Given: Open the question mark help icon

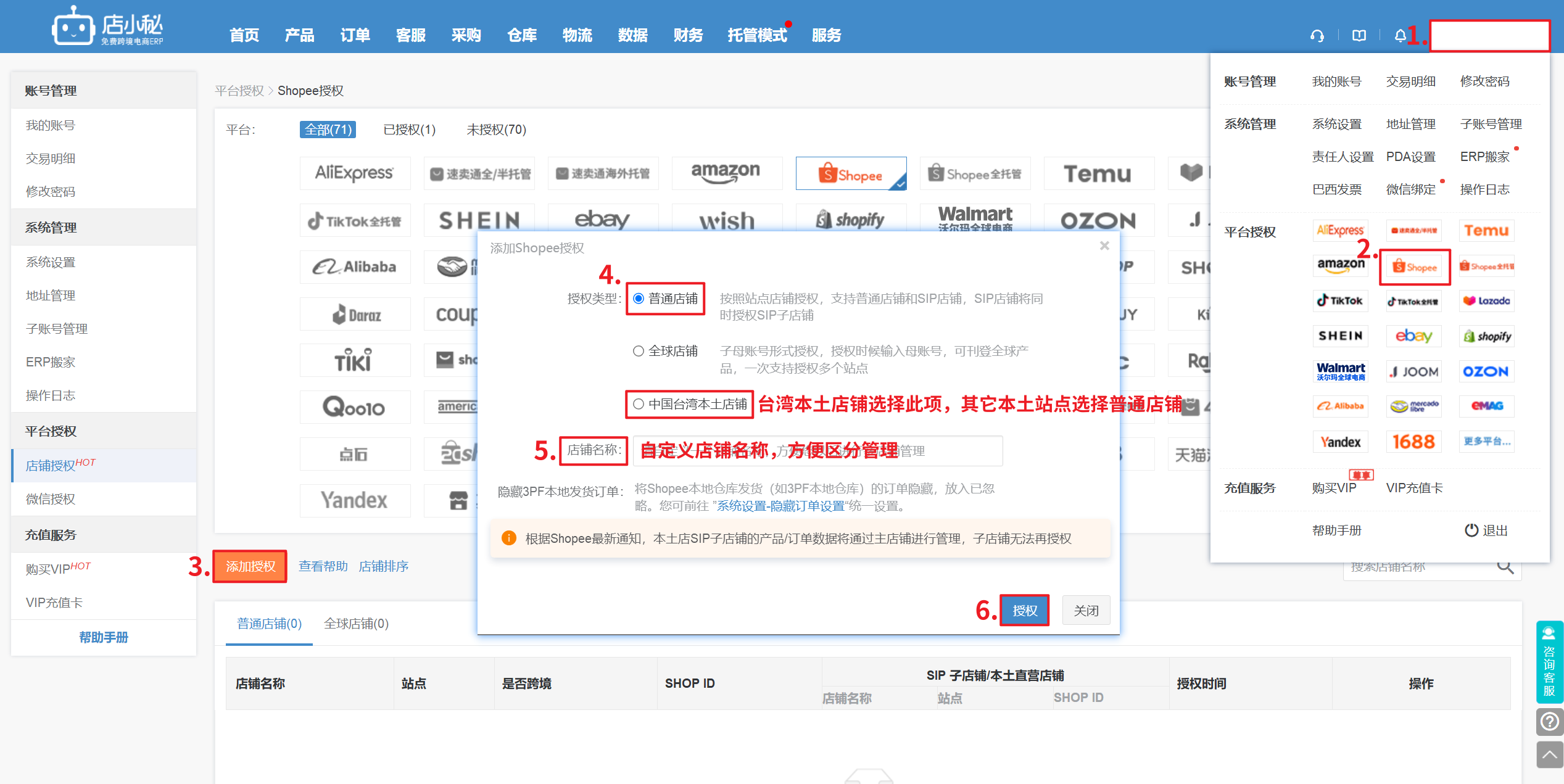Looking at the screenshot, I should (x=1549, y=721).
